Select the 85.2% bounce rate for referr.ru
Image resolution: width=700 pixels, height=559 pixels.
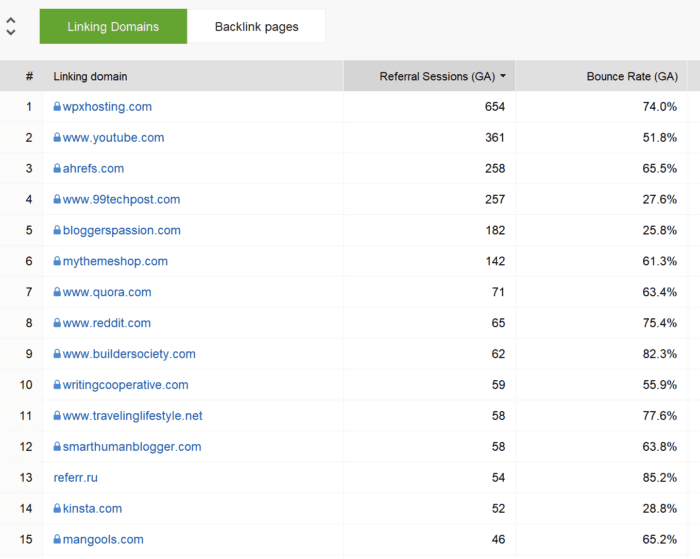click(659, 477)
